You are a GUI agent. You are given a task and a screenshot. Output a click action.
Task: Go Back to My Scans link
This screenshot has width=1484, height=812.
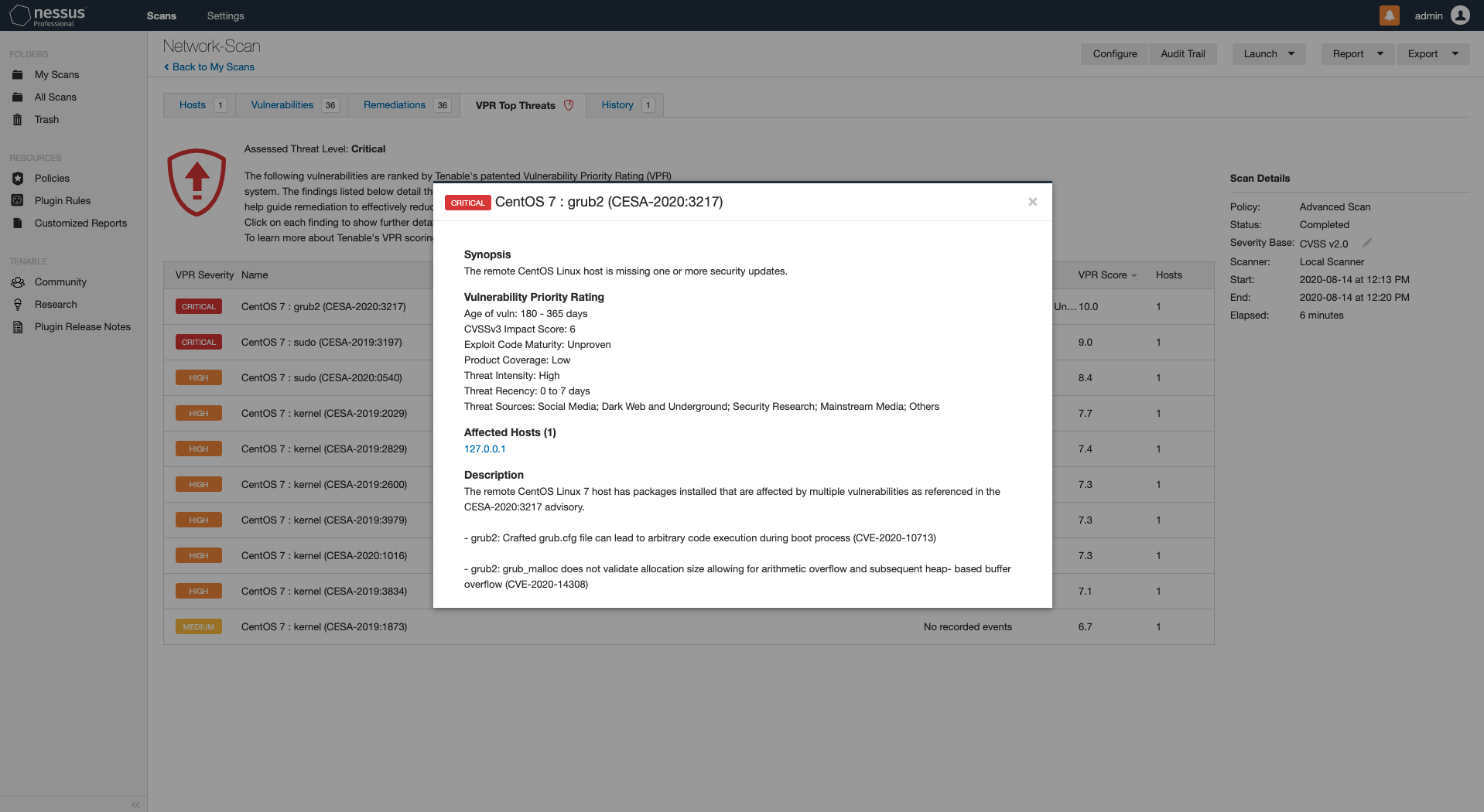pyautogui.click(x=209, y=67)
